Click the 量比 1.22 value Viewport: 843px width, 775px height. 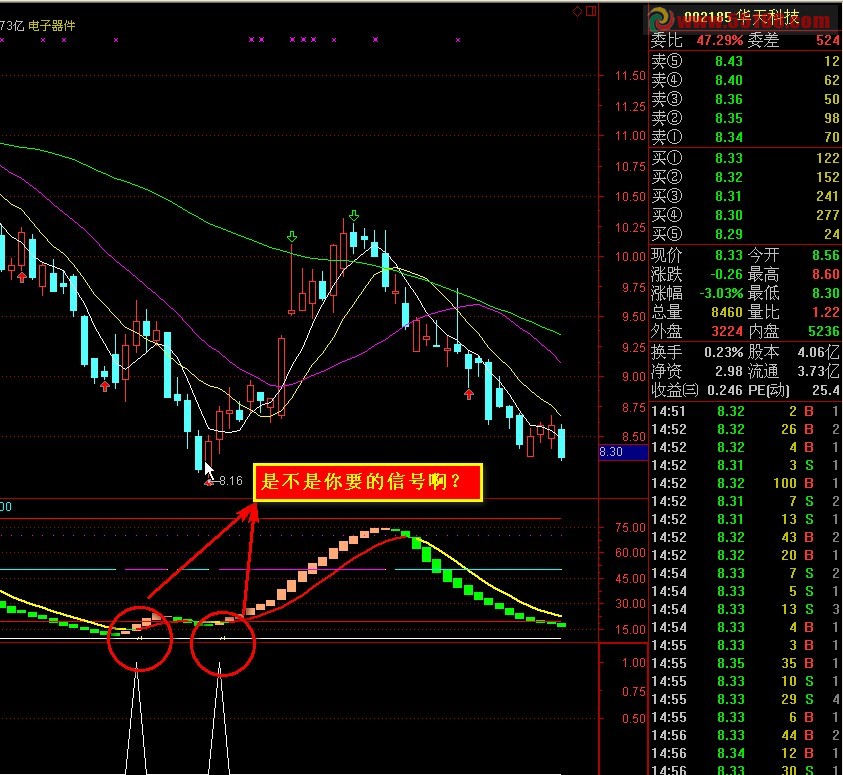pyautogui.click(x=826, y=312)
